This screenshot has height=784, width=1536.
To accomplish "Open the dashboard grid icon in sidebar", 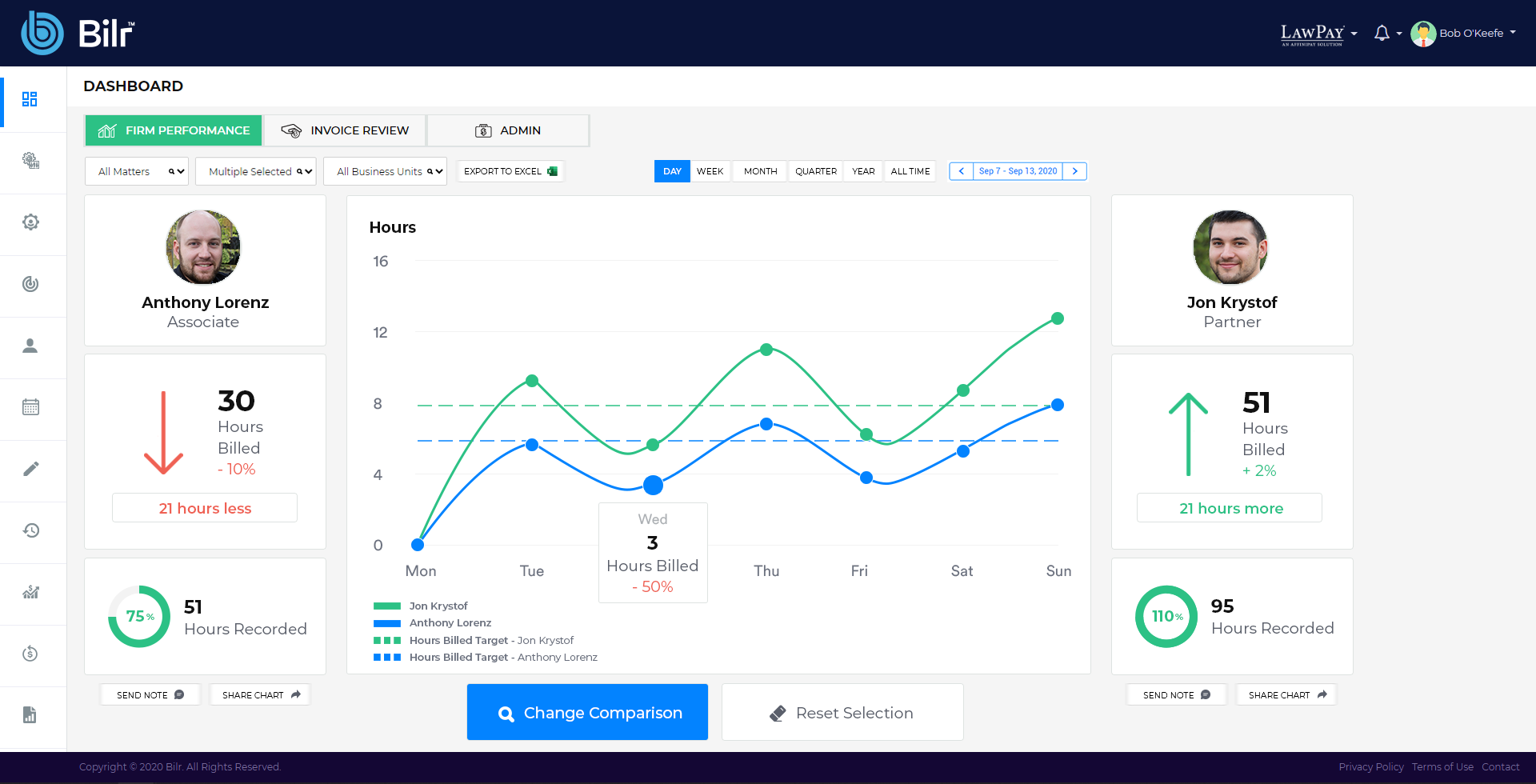I will (30, 99).
